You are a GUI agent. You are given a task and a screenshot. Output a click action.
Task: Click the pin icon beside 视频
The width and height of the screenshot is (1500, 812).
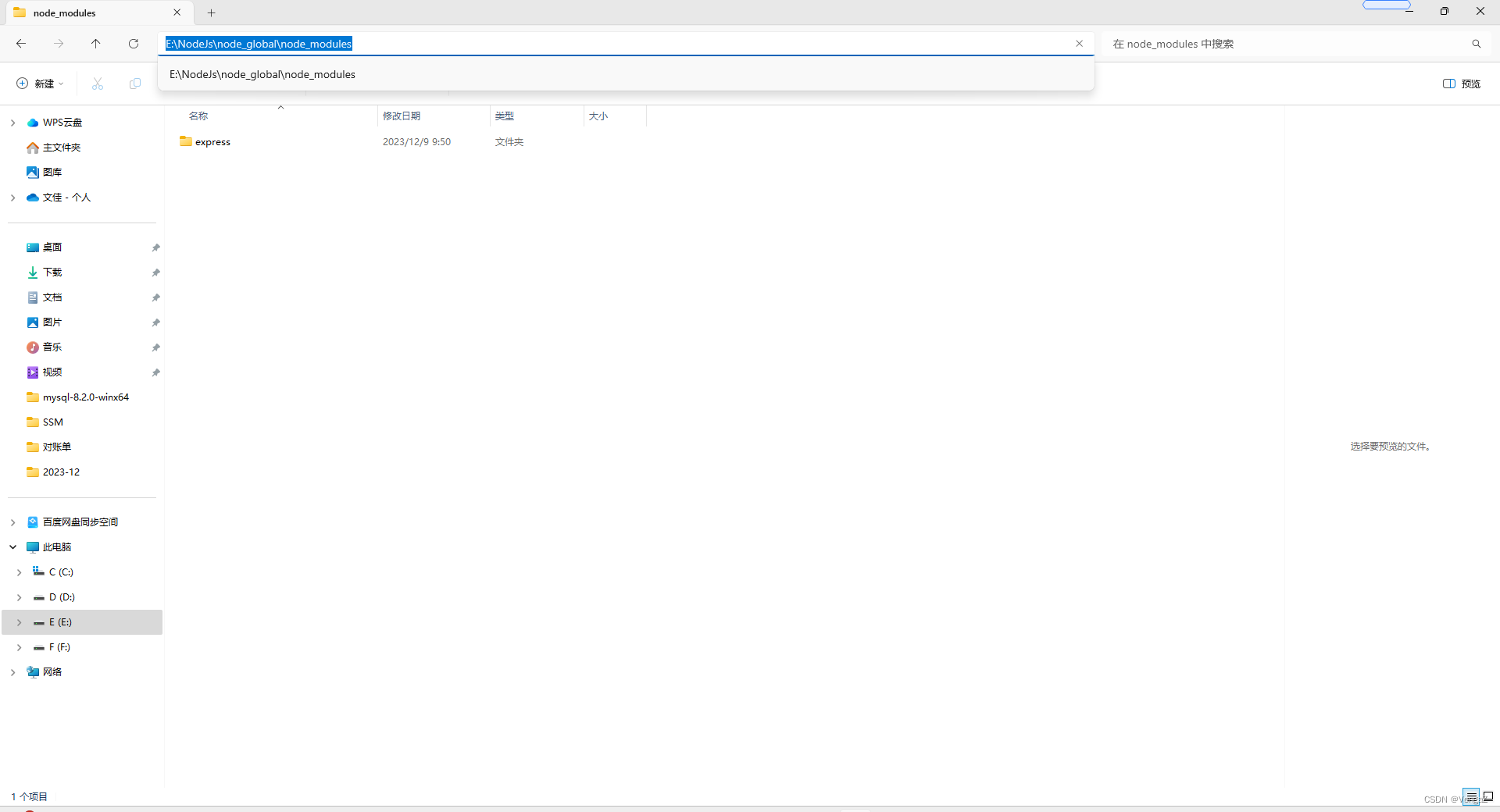tap(155, 372)
